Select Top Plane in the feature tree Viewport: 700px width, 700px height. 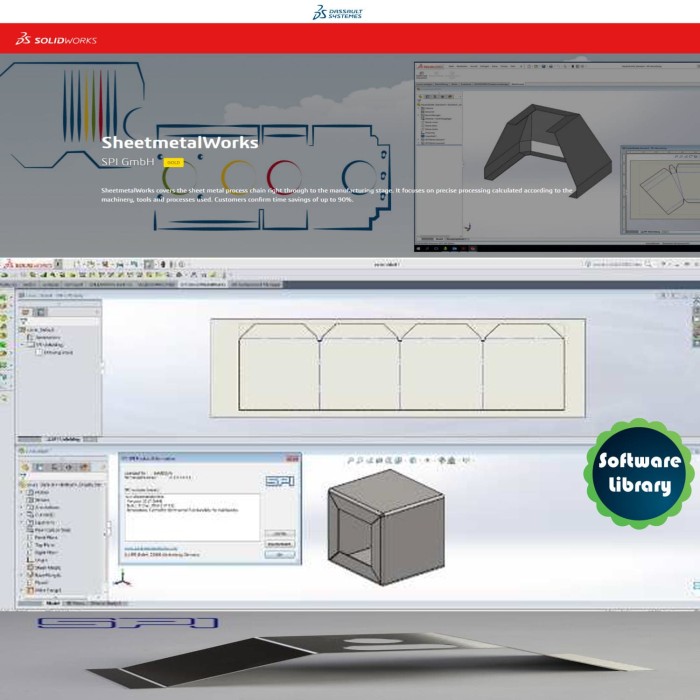point(41,545)
